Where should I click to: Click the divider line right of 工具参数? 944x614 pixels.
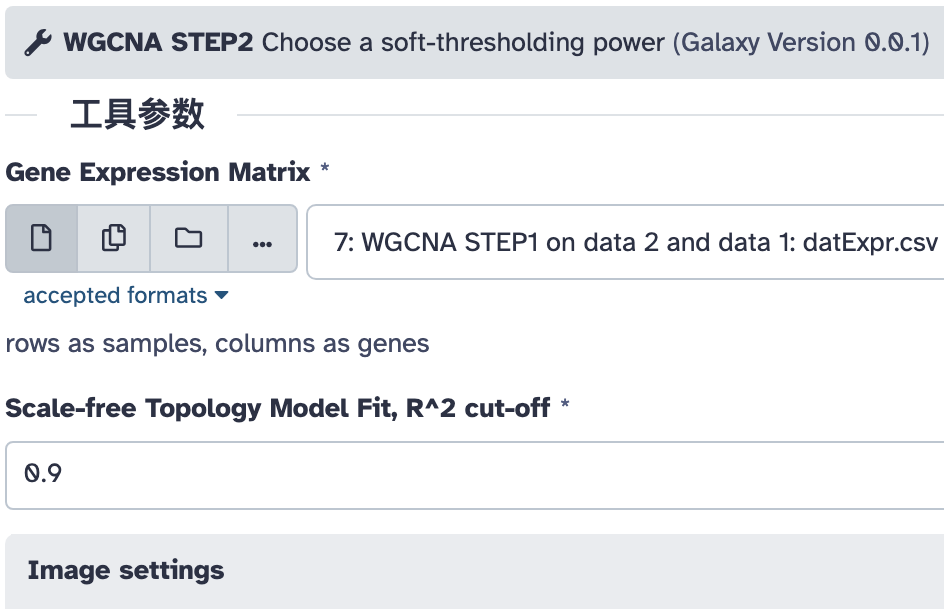pyautogui.click(x=590, y=115)
